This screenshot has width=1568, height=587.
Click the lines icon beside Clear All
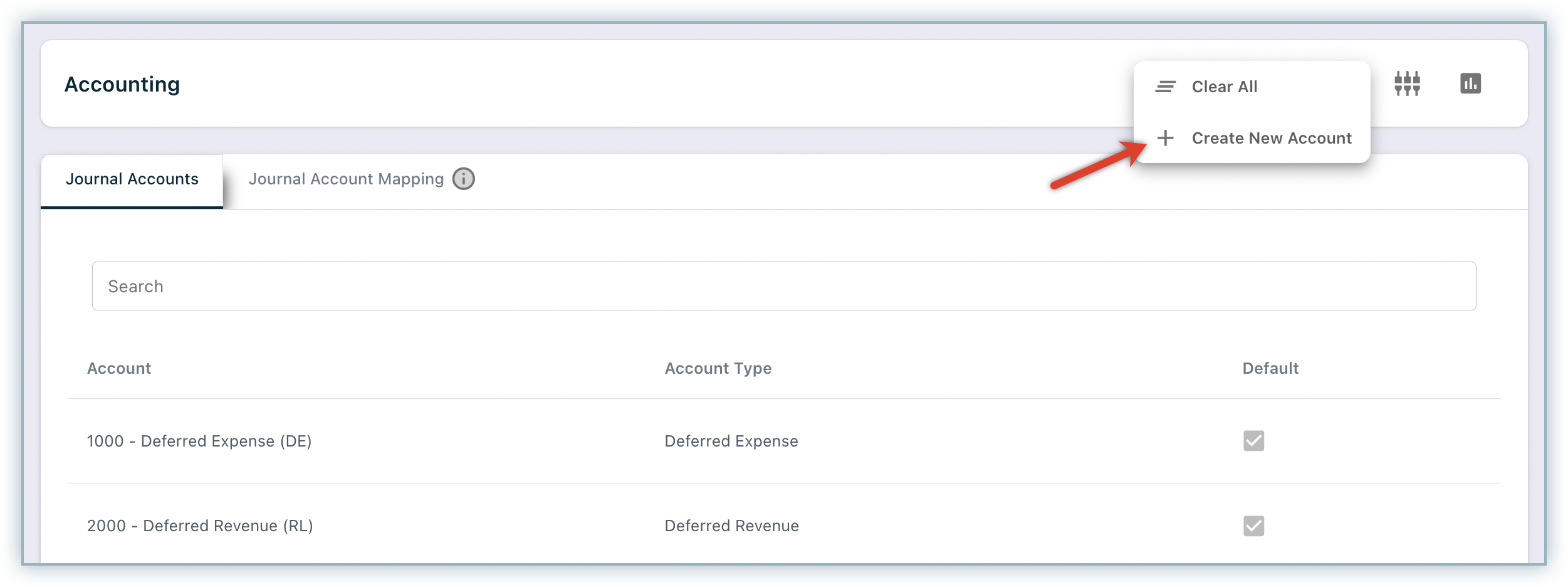point(1165,87)
